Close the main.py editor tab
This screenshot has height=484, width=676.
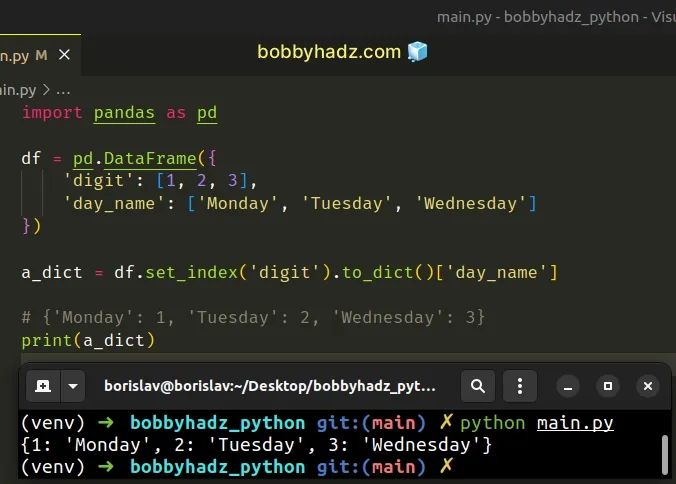coord(64,55)
